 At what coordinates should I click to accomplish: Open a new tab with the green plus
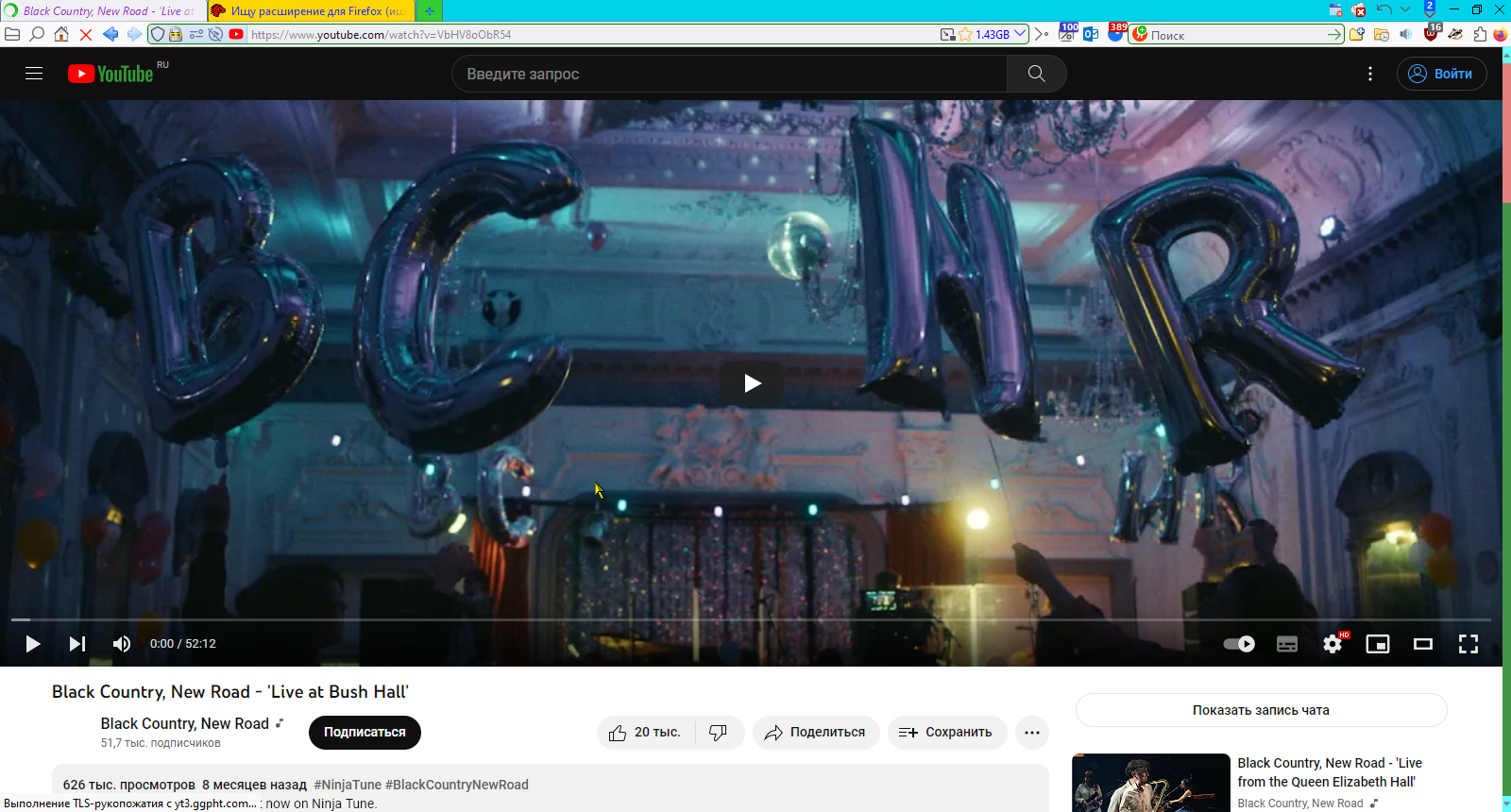coord(429,10)
